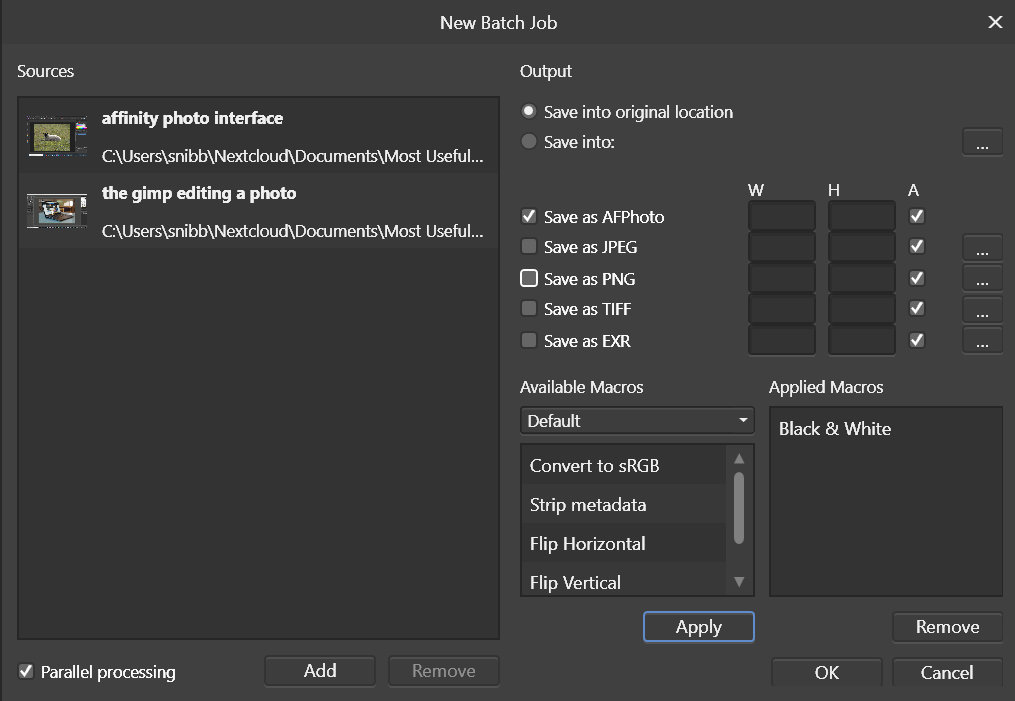Select Convert to sRGB macro

click(x=623, y=465)
